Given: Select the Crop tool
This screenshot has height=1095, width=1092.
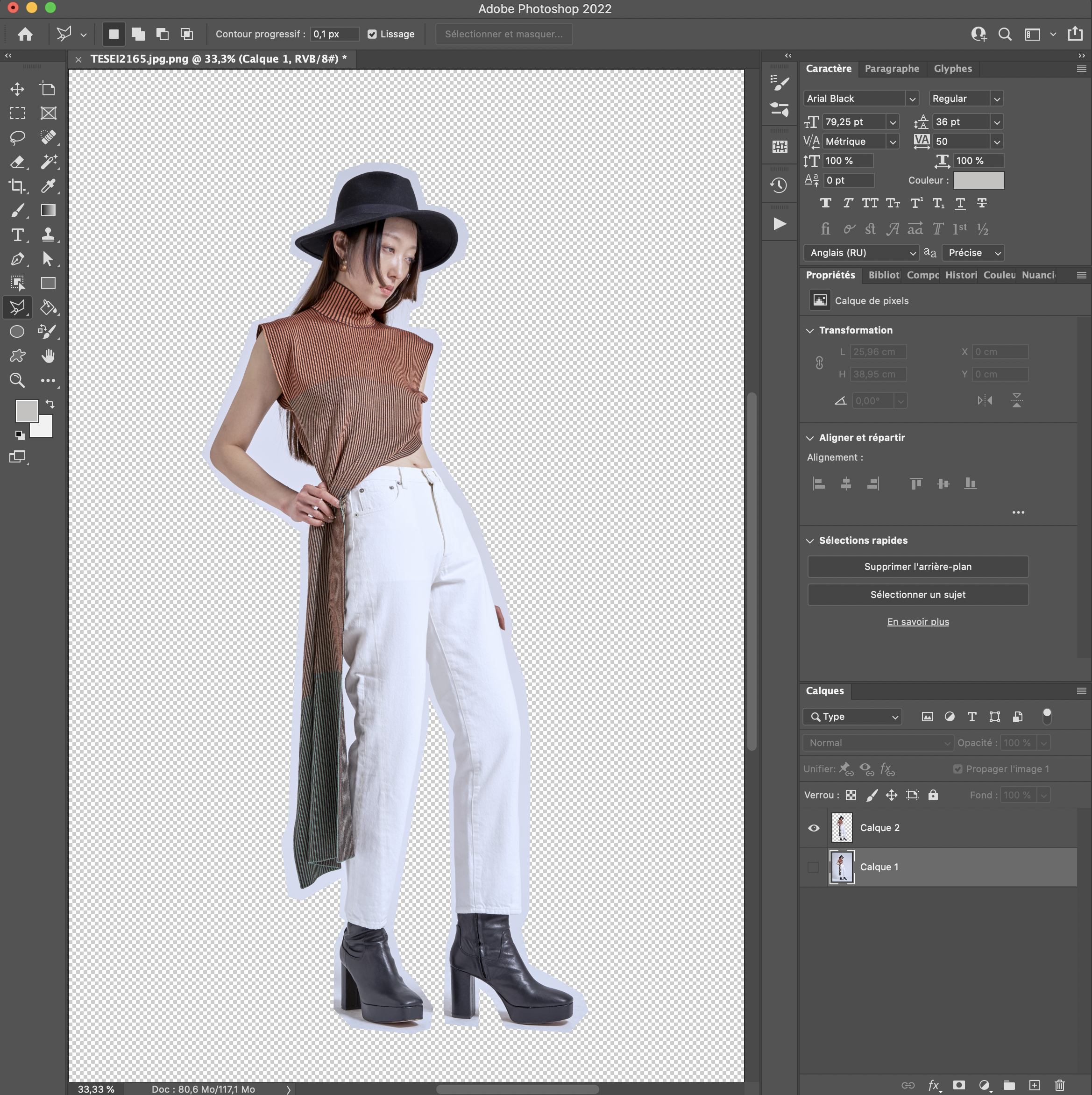Looking at the screenshot, I should coord(17,186).
